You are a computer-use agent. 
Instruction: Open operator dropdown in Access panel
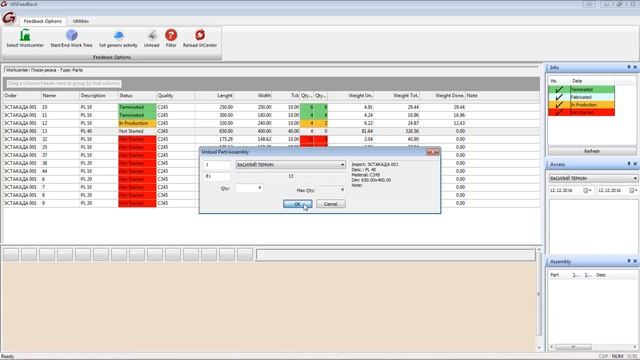pos(635,179)
